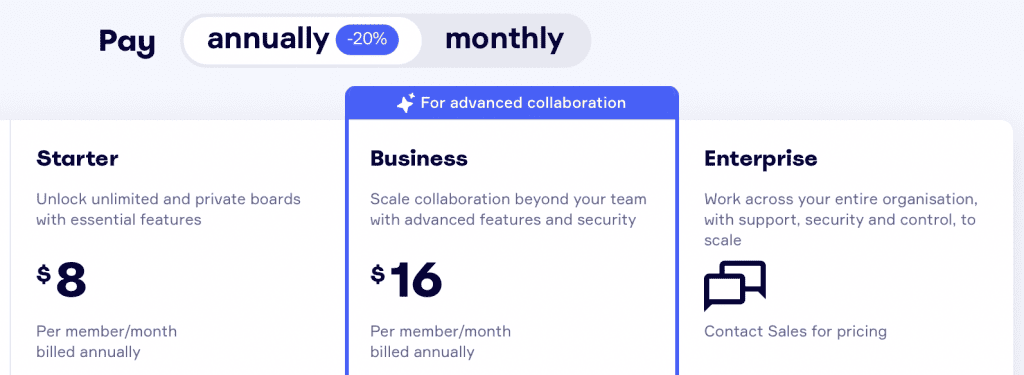Viewport: 1024px width, 375px height.
Task: Click the Starter plan description text
Action: (168, 209)
